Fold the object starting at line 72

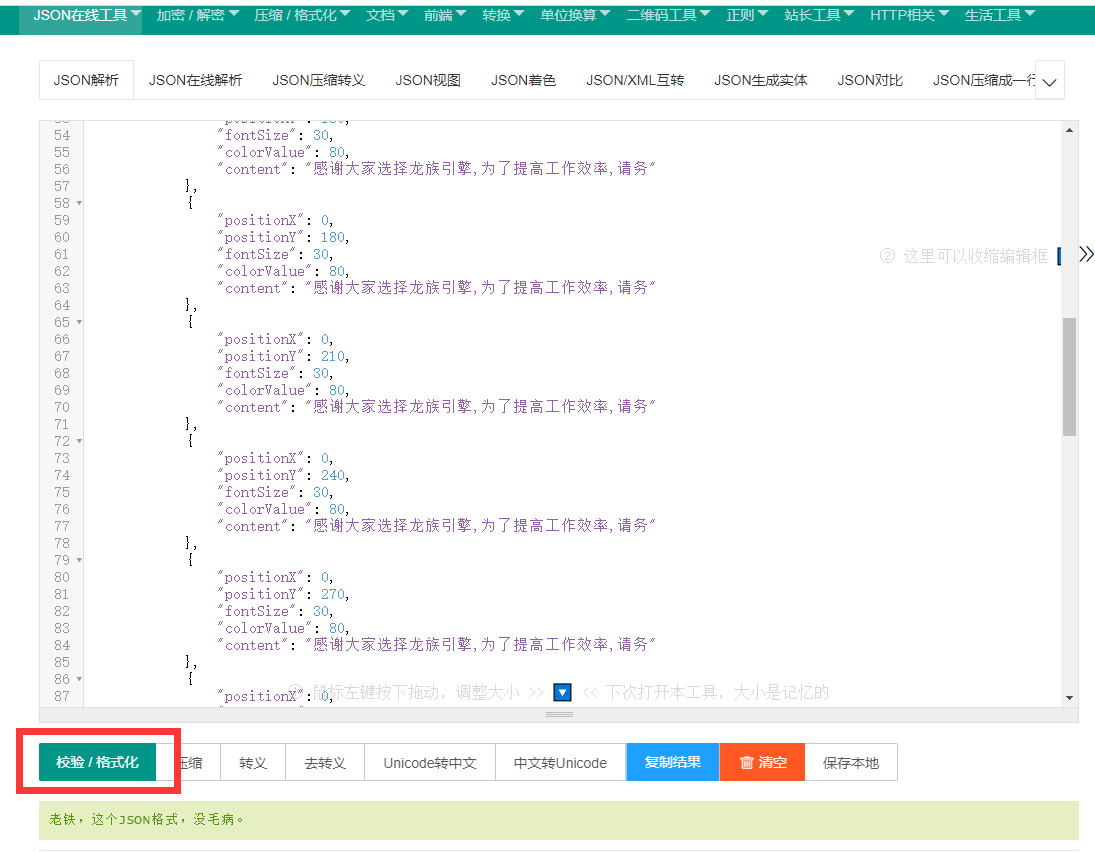click(79, 441)
